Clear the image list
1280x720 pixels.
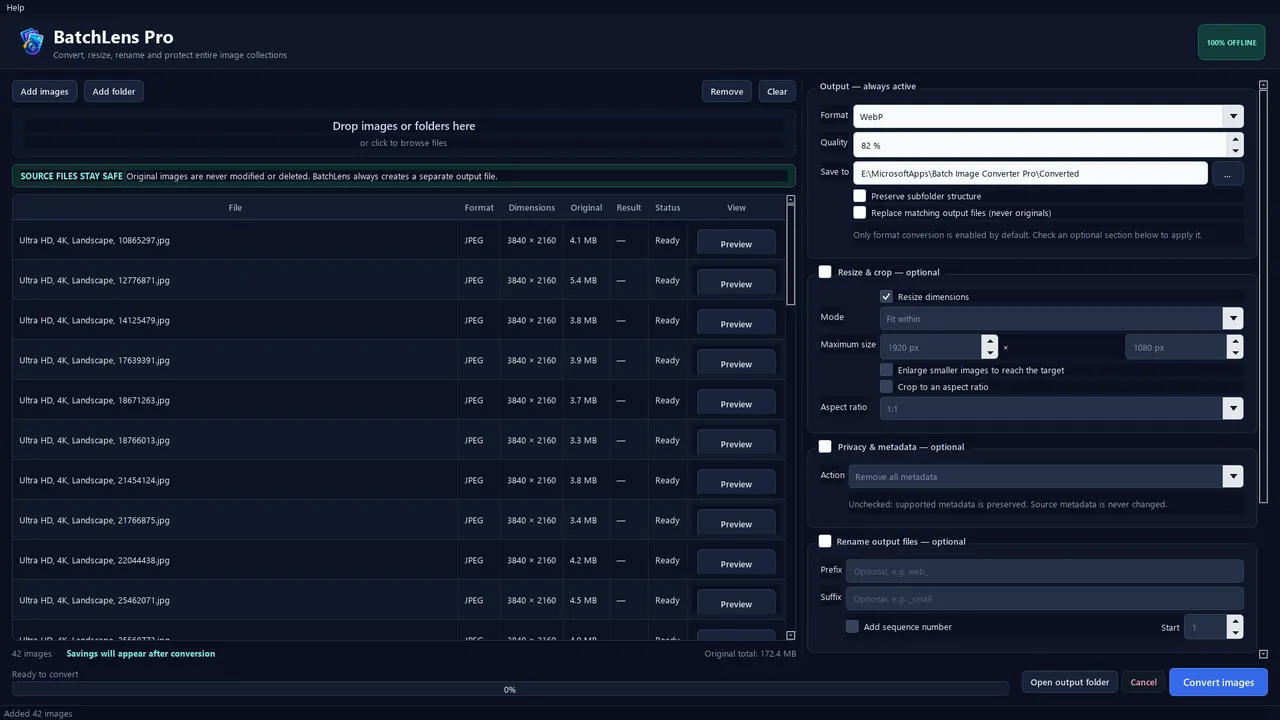click(777, 91)
